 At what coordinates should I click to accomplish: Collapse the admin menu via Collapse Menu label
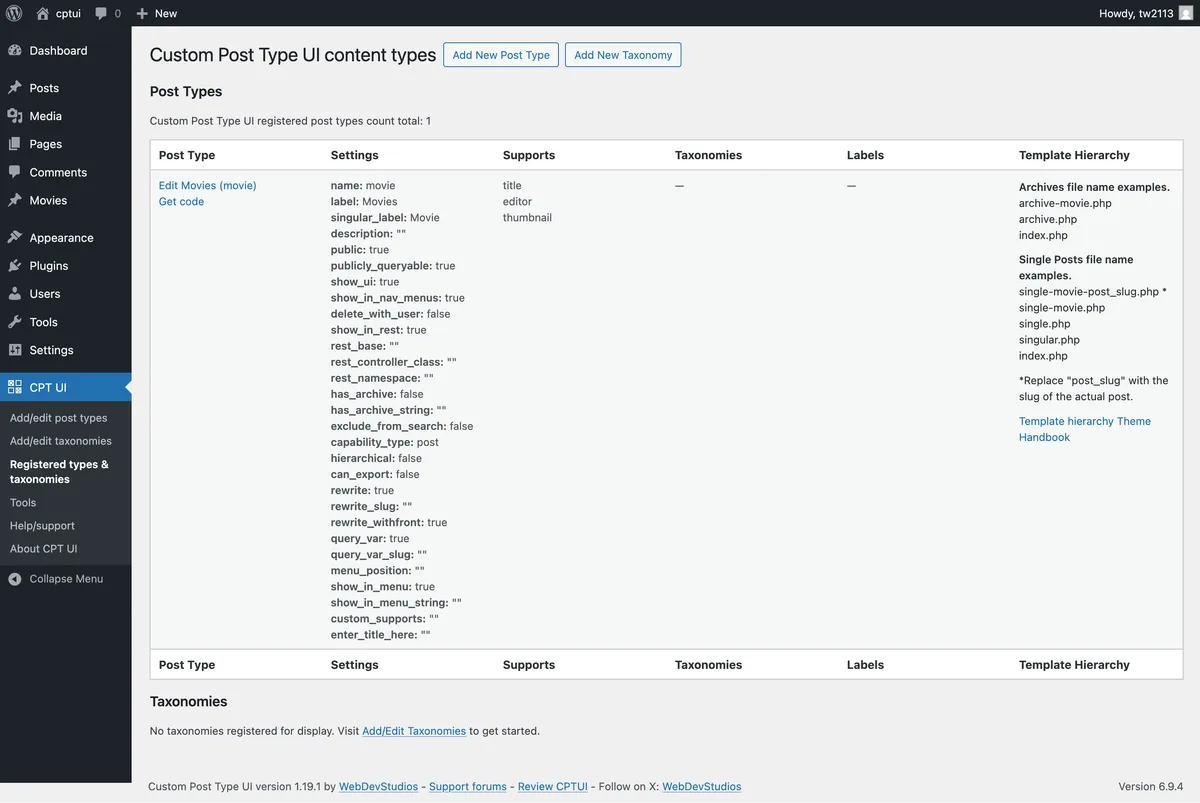pyautogui.click(x=66, y=579)
